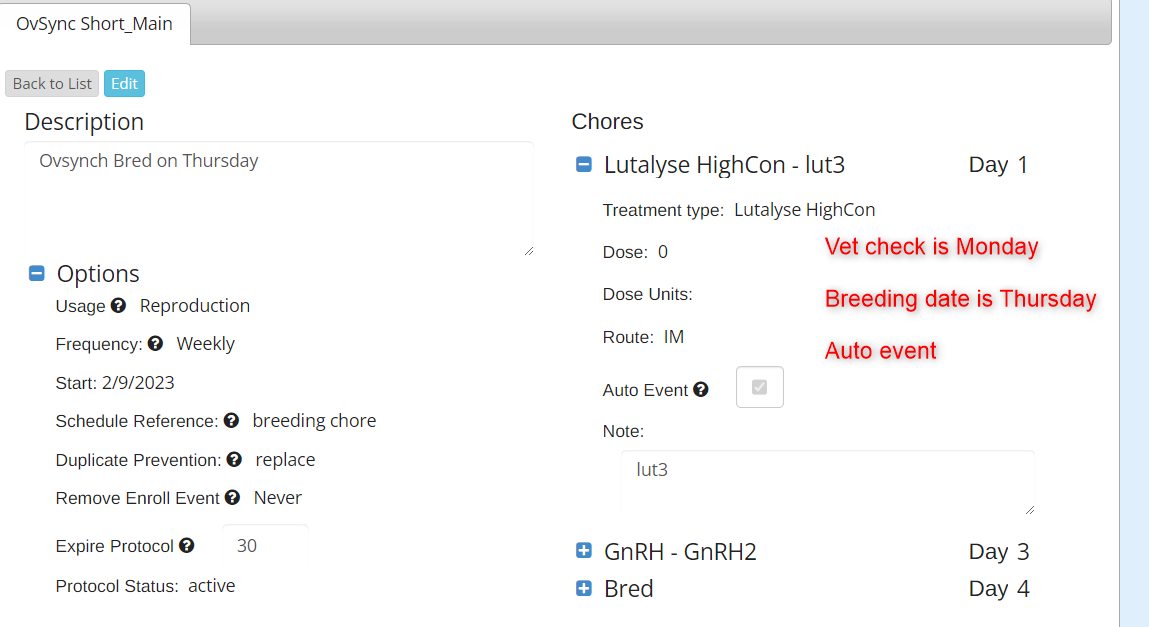Toggle the Auto Event checkbox

click(760, 387)
